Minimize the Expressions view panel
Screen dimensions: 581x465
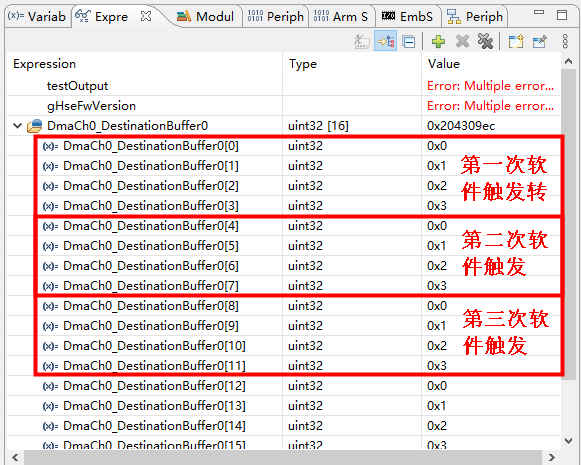click(539, 13)
